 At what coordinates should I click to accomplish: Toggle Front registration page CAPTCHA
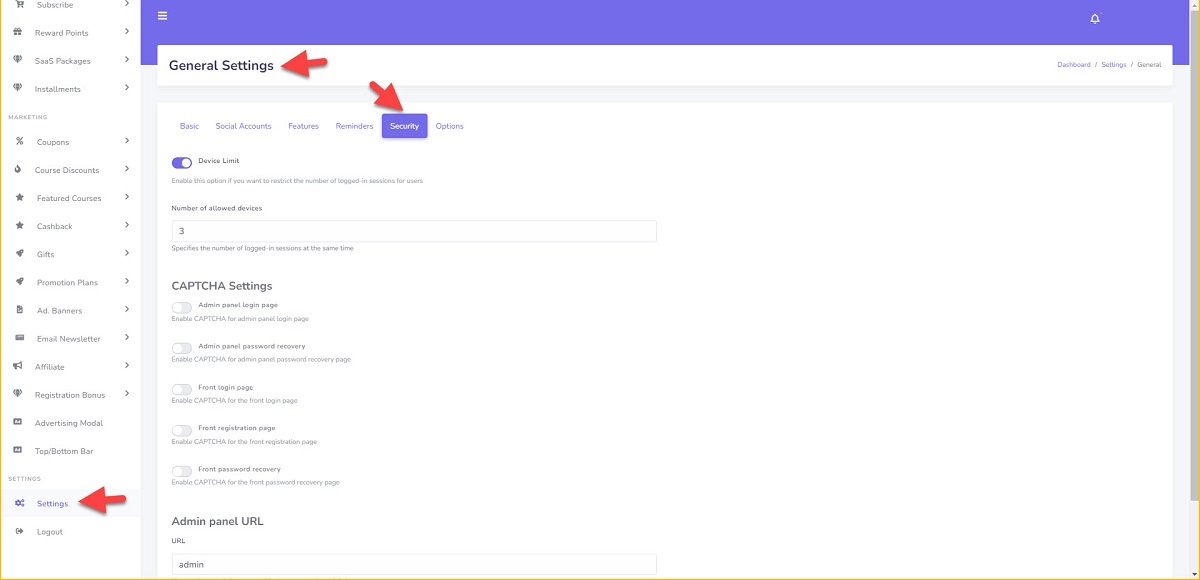point(182,430)
